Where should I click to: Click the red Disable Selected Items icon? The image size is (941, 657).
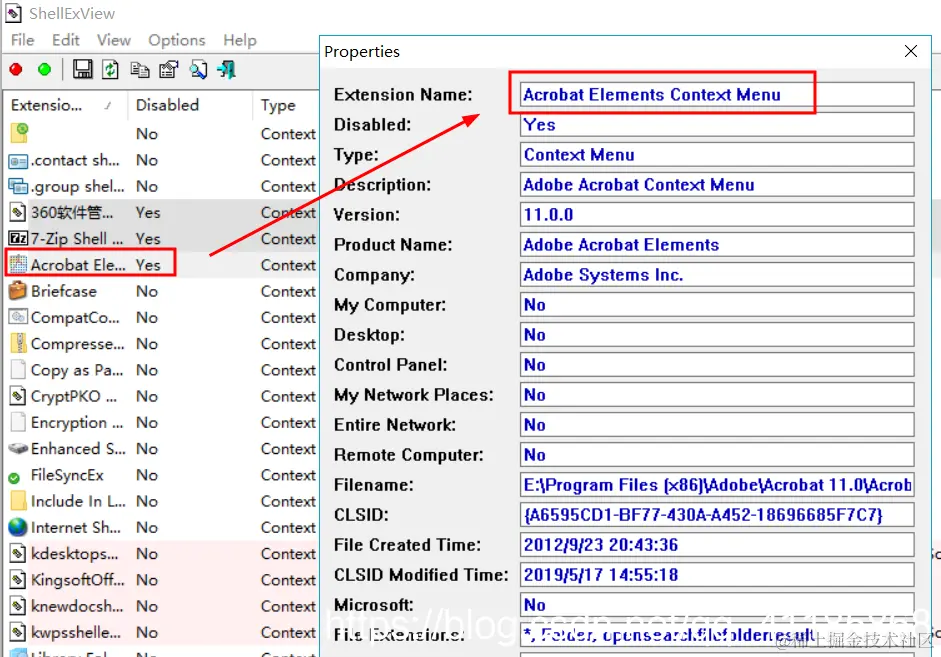tap(16, 70)
